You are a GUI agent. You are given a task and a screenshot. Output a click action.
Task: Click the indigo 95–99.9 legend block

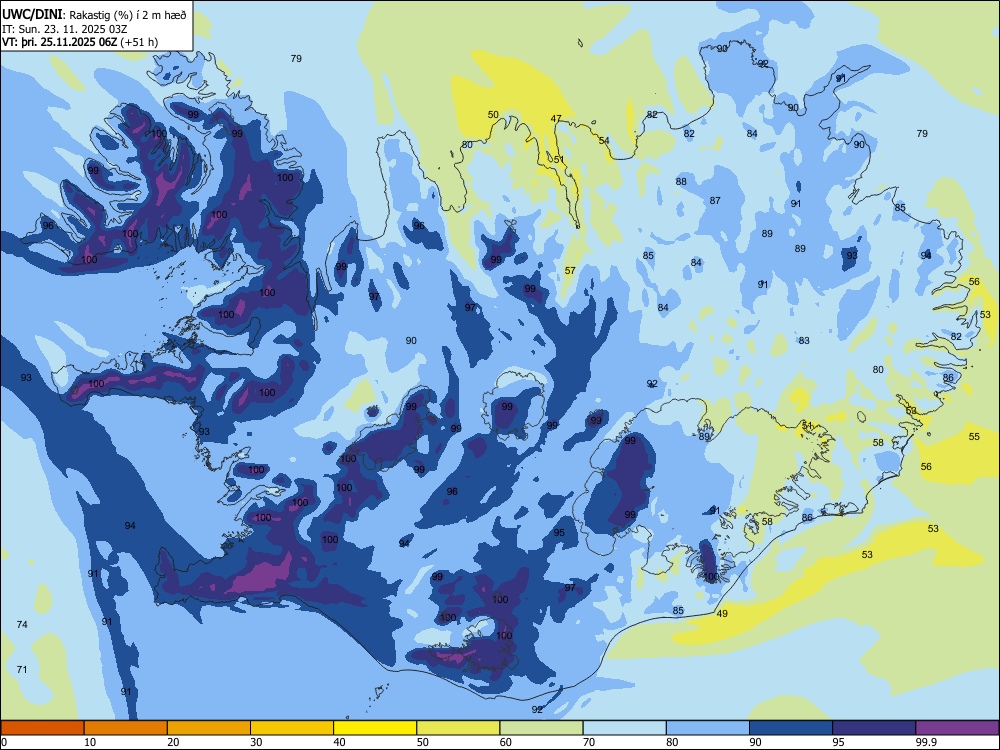point(874,728)
